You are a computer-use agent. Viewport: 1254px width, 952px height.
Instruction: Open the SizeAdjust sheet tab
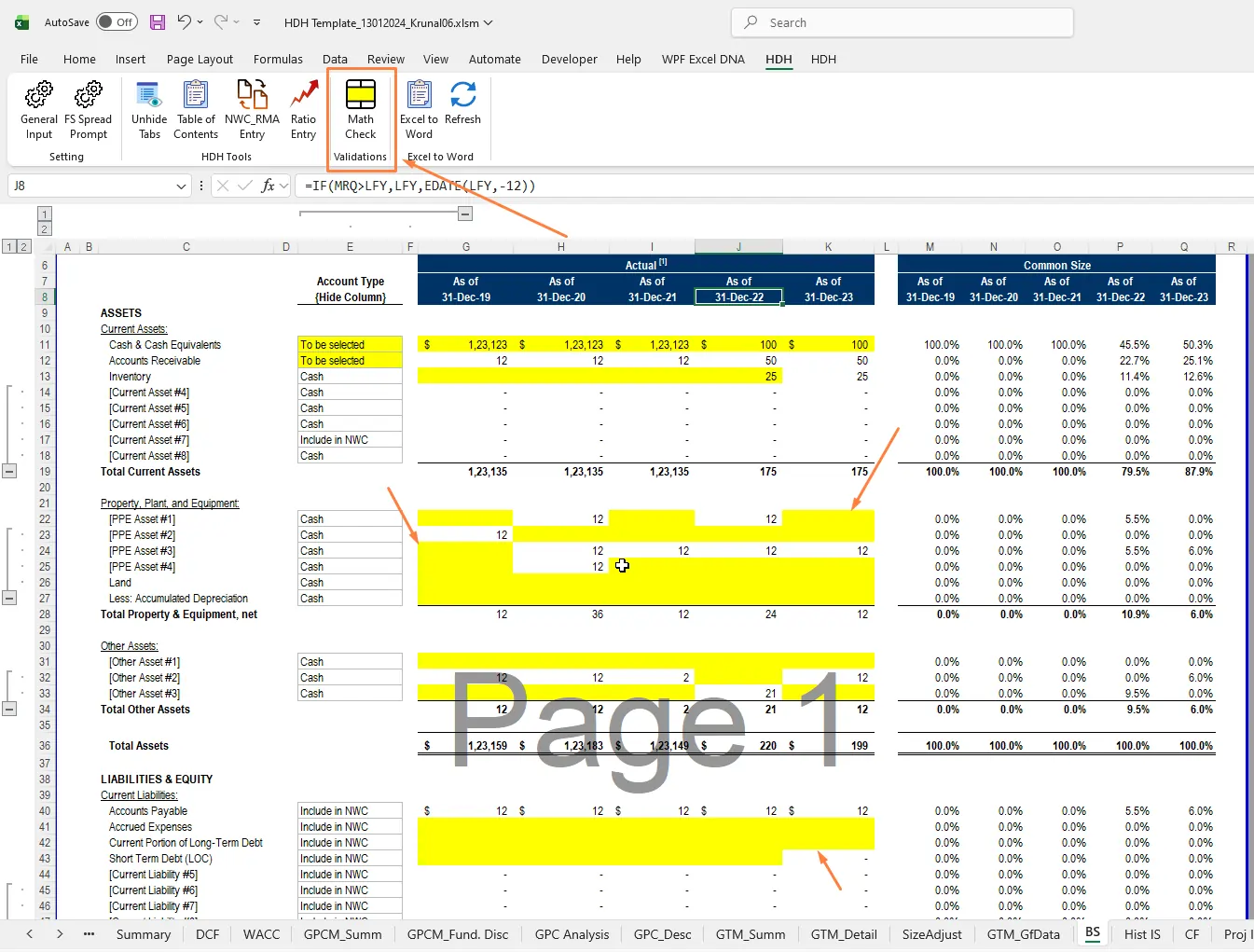click(x=931, y=933)
